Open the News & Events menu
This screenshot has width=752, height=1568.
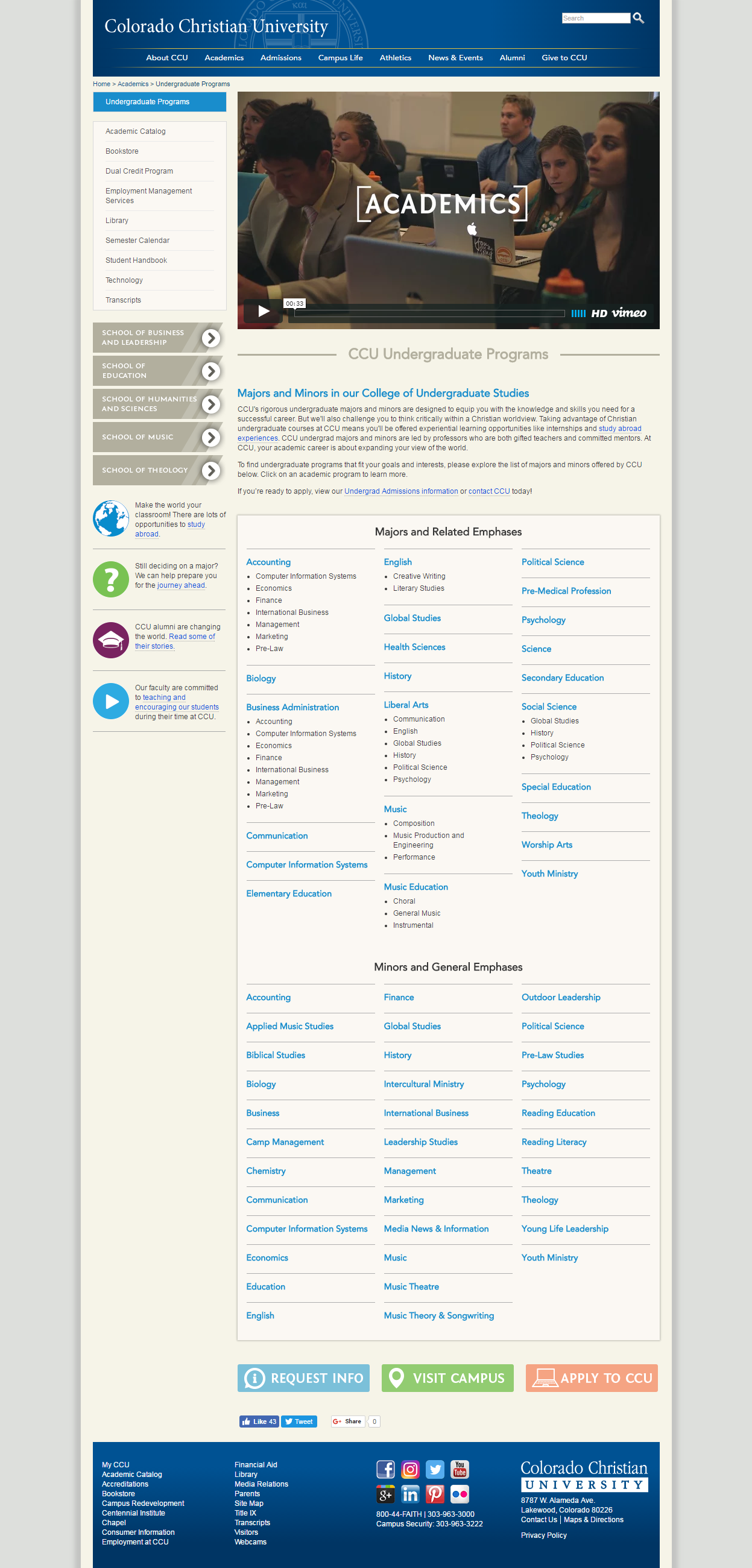coord(455,58)
